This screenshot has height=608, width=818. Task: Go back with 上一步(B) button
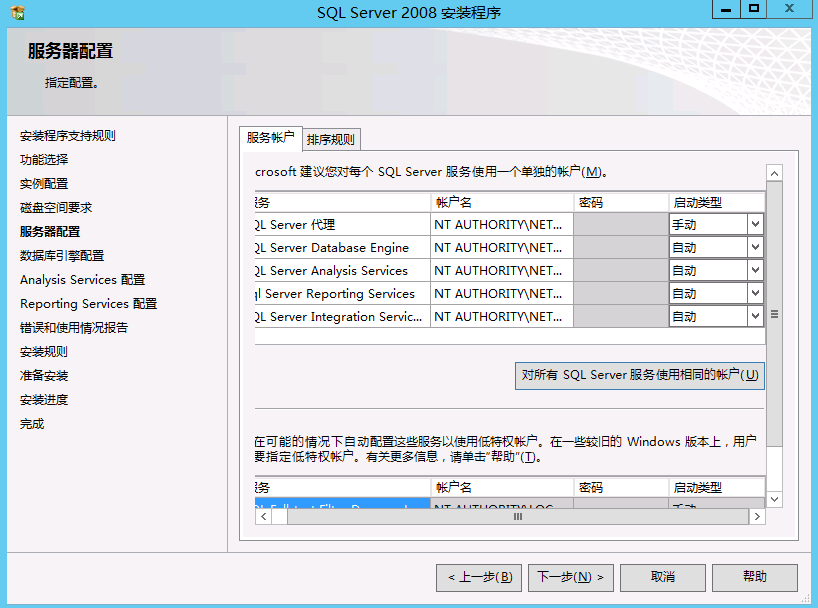479,577
